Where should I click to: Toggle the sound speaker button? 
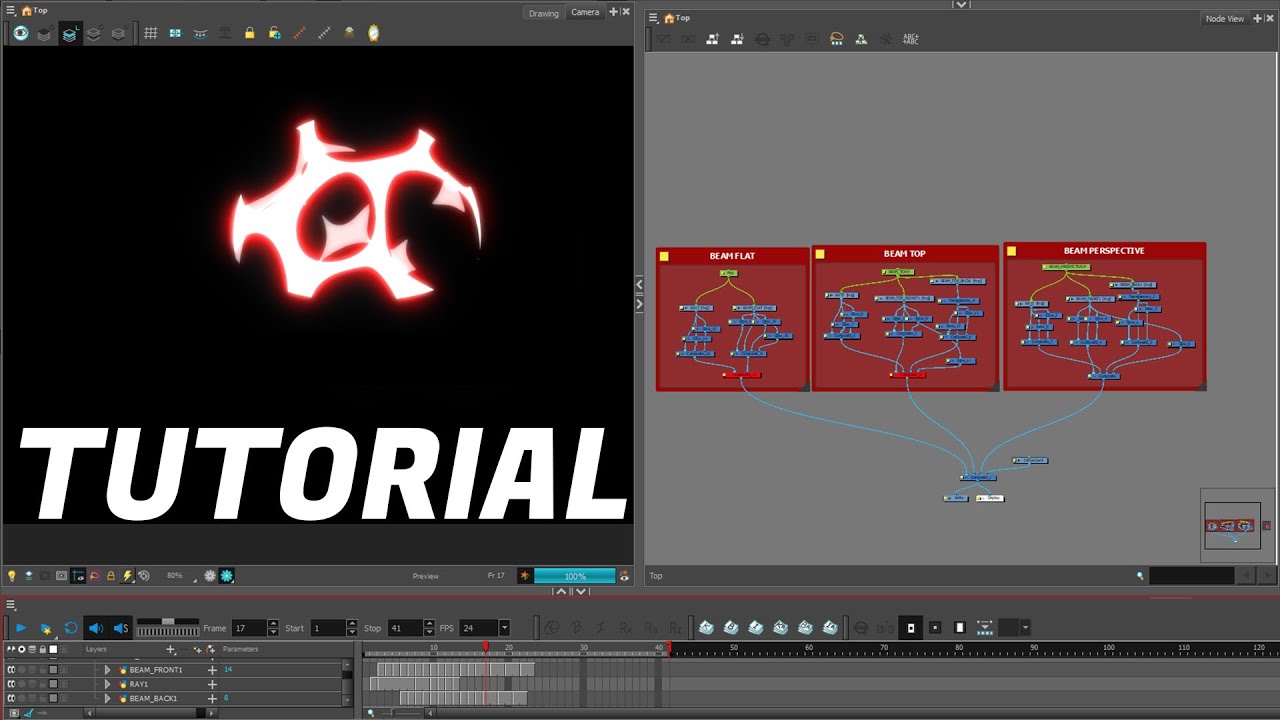coord(96,628)
